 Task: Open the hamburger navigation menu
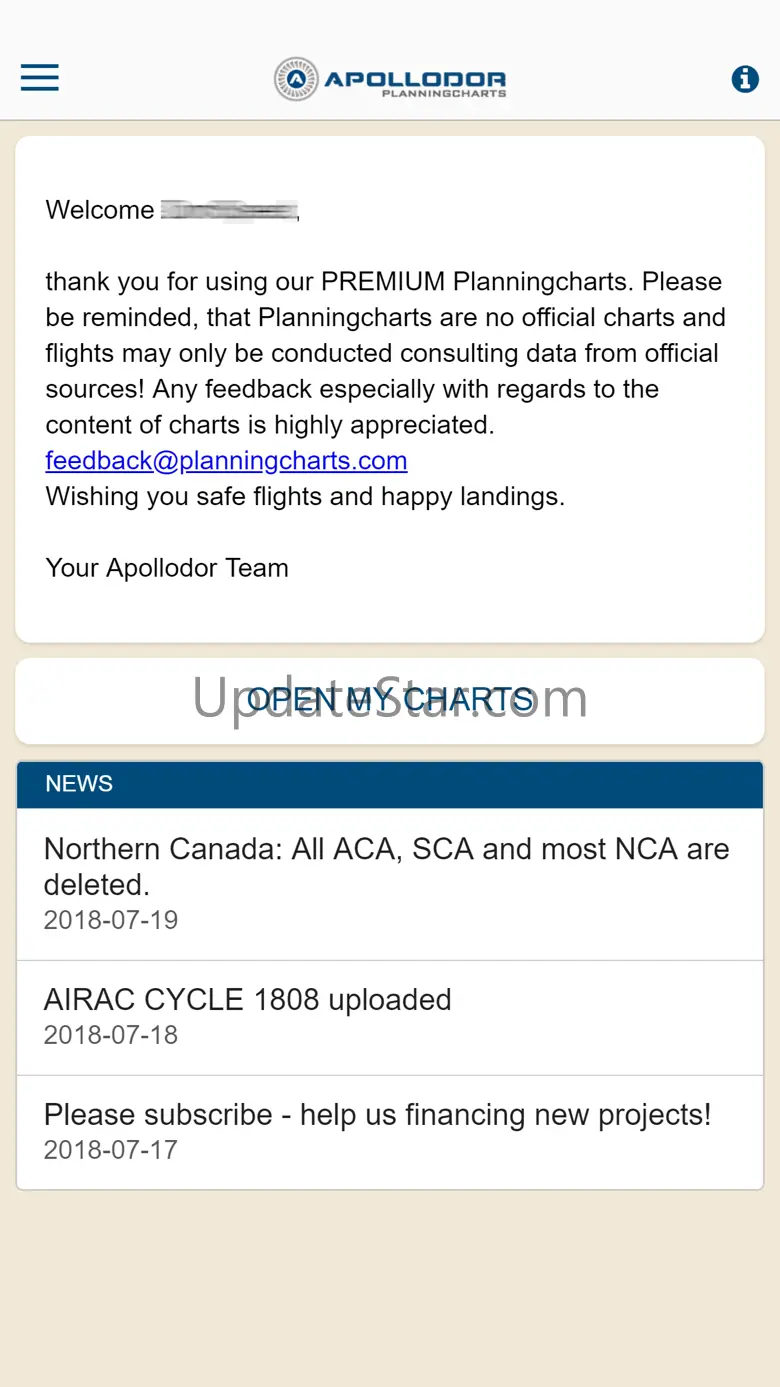40,78
